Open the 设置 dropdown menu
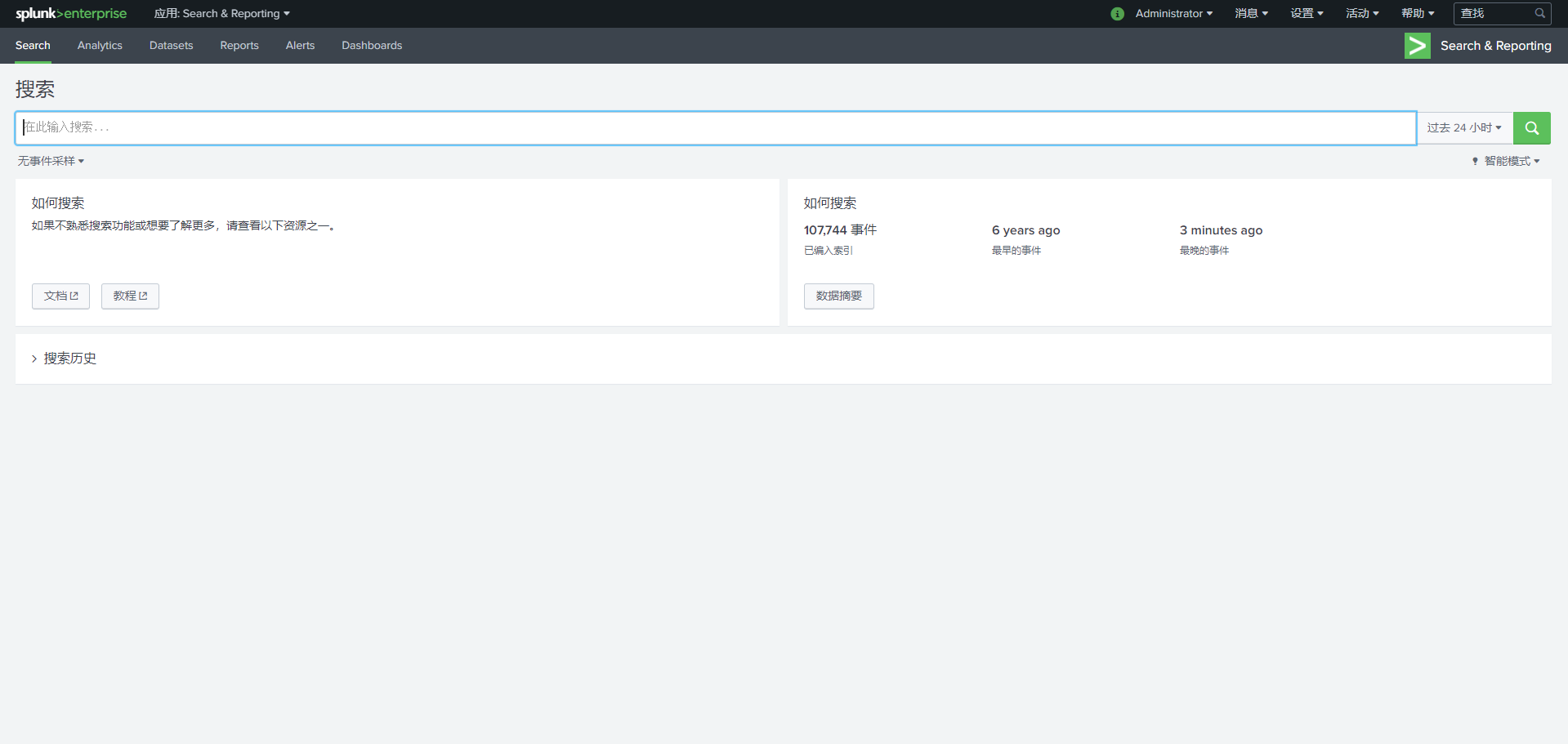The image size is (1568, 744). coord(1306,13)
